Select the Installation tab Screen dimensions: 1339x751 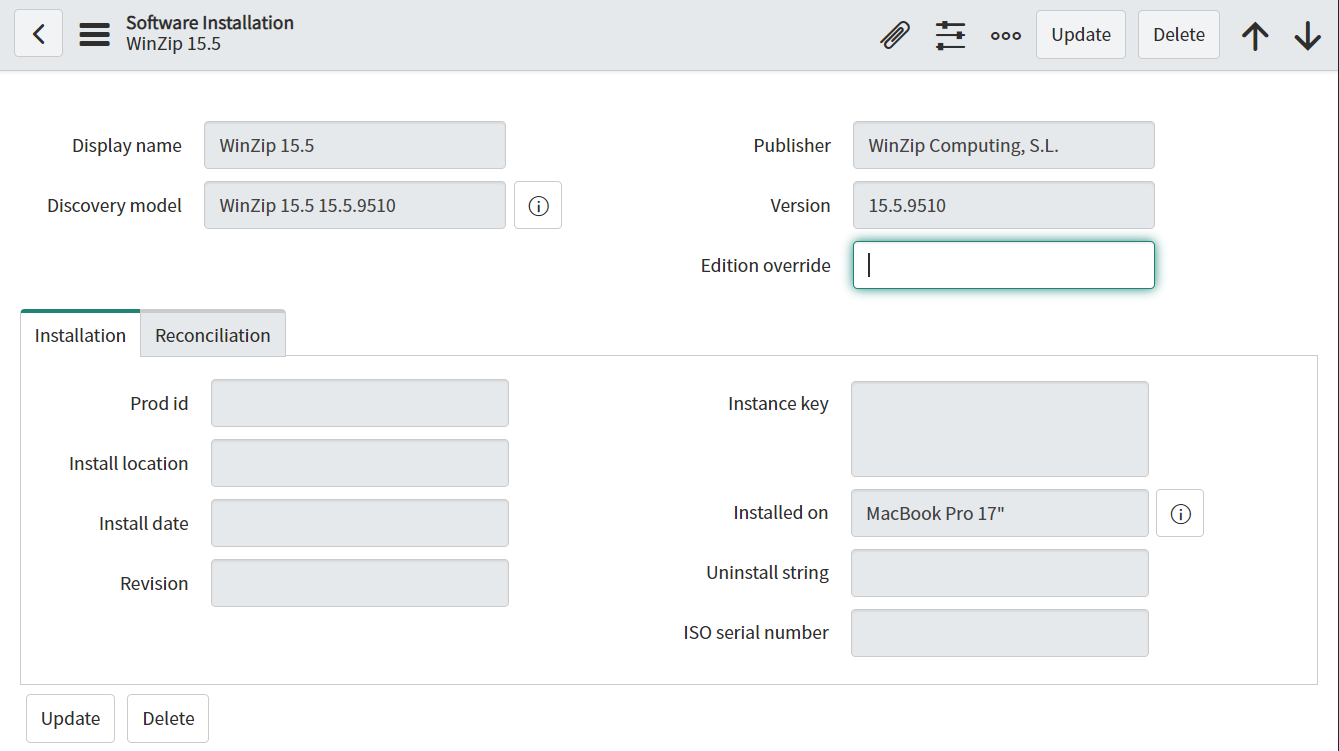[79, 335]
